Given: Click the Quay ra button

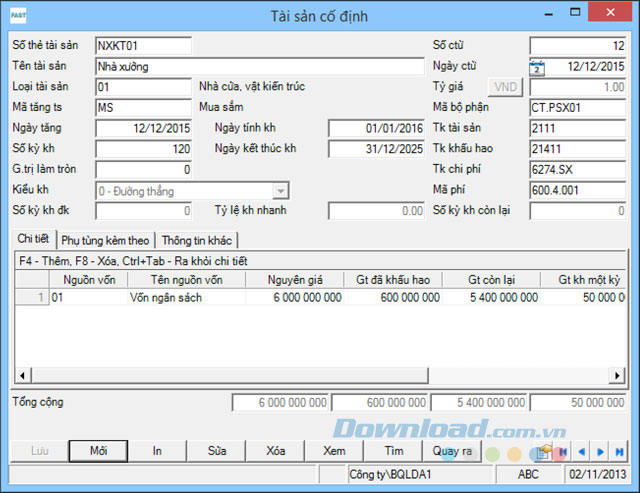Looking at the screenshot, I should click(452, 451).
